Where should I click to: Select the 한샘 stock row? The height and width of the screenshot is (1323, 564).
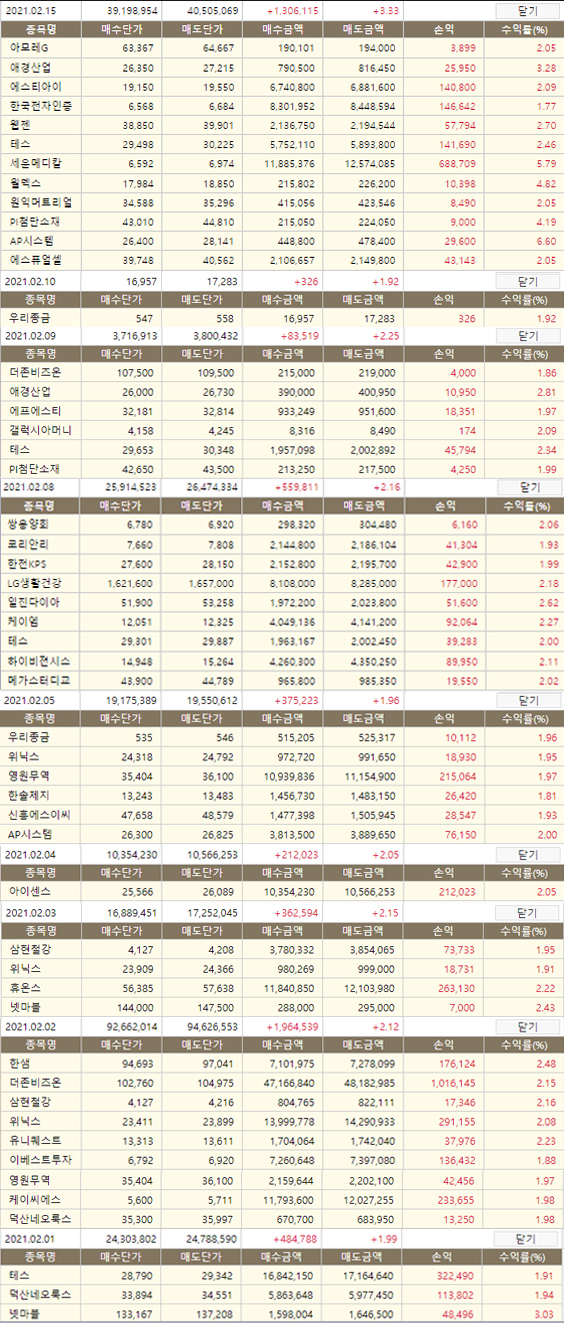(282, 1063)
